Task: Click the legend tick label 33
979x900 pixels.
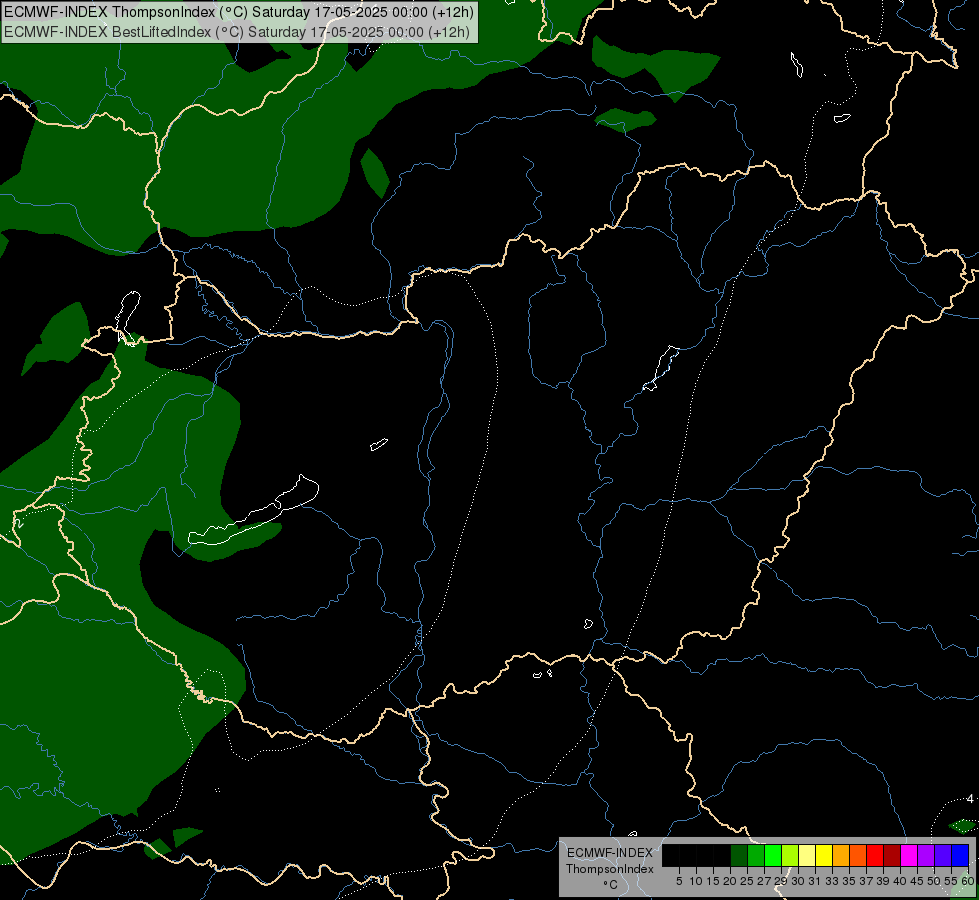Action: [x=832, y=881]
